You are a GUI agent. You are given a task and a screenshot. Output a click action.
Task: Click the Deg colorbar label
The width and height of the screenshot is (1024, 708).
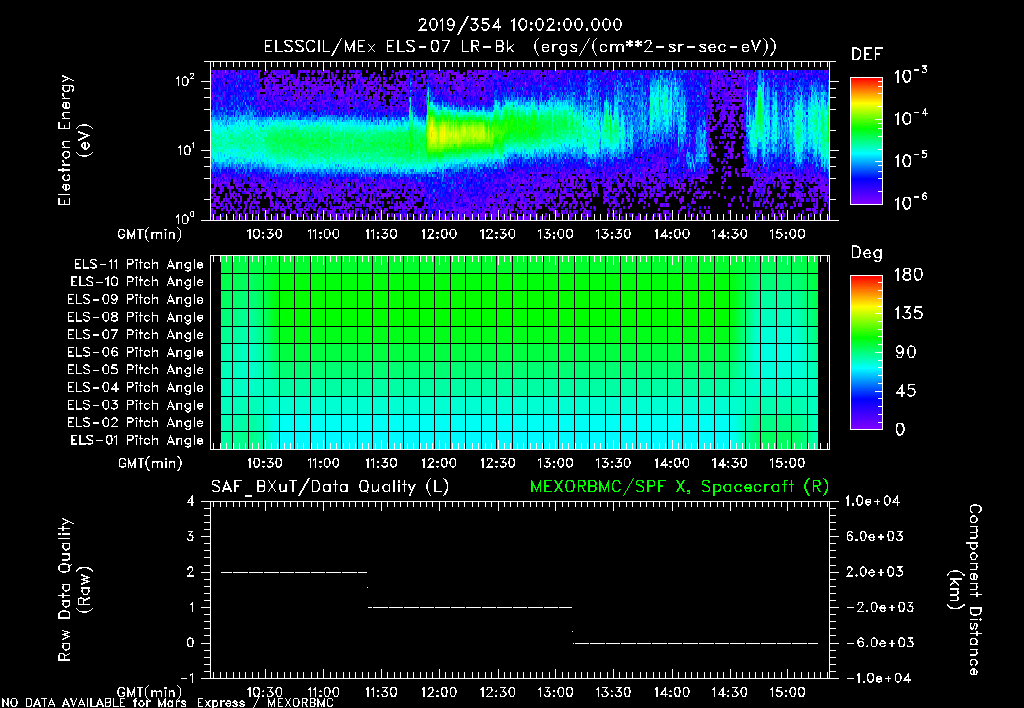(x=867, y=253)
